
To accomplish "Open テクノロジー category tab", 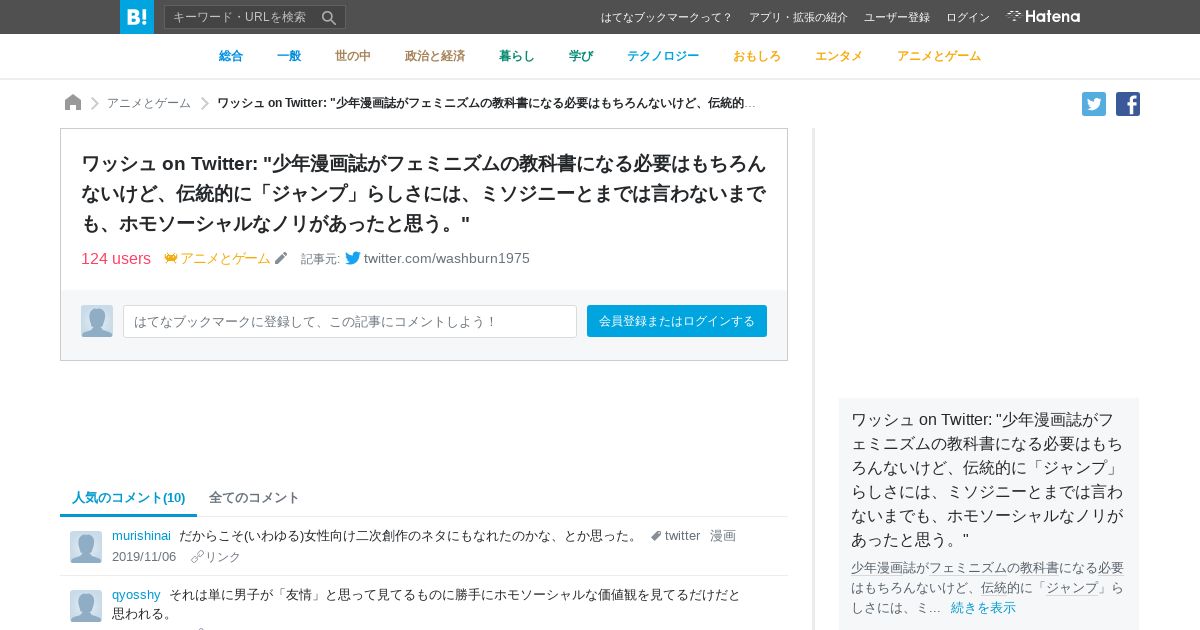I will pos(663,56).
